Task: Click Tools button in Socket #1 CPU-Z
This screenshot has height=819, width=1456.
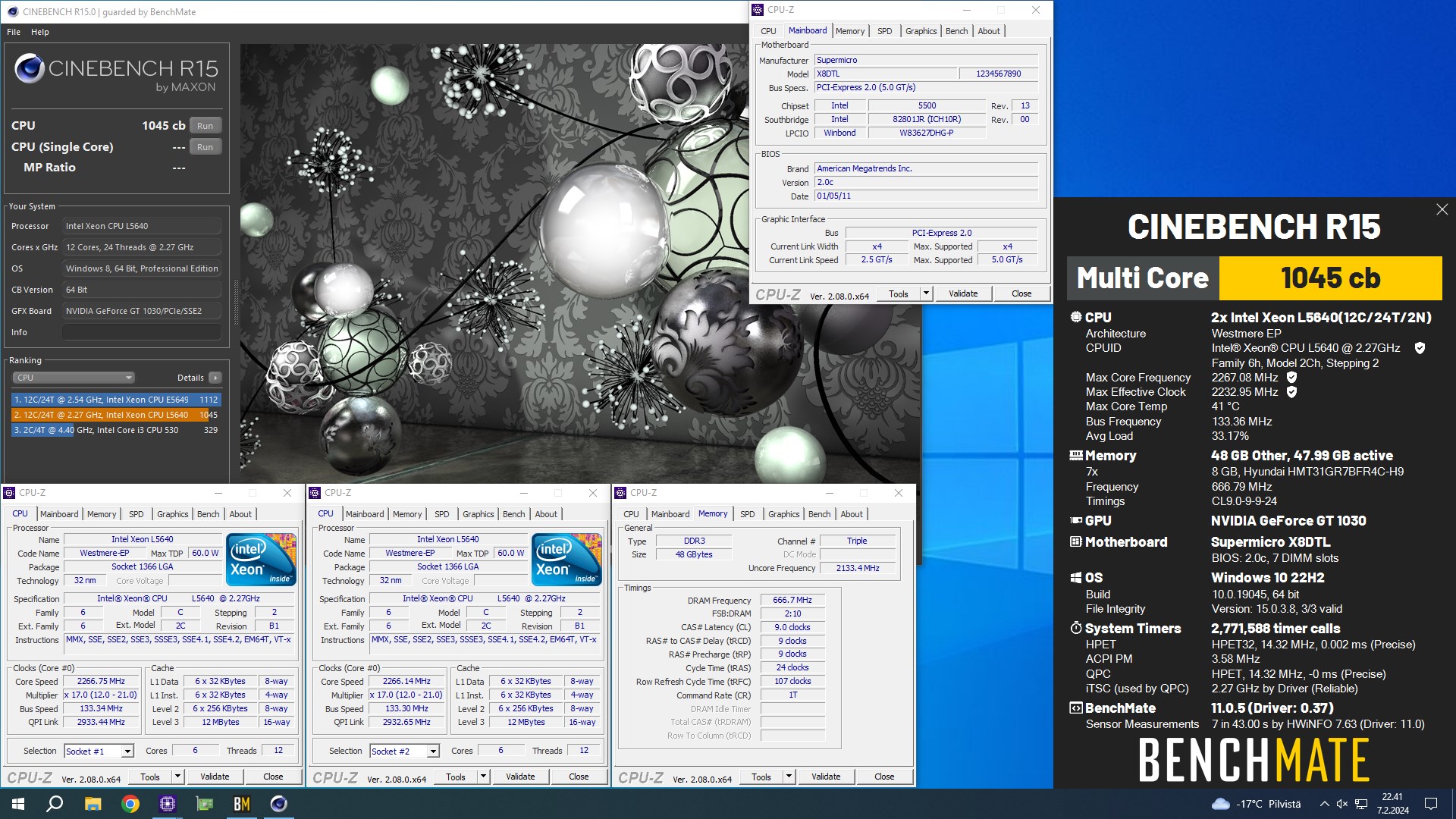Action: 150,777
